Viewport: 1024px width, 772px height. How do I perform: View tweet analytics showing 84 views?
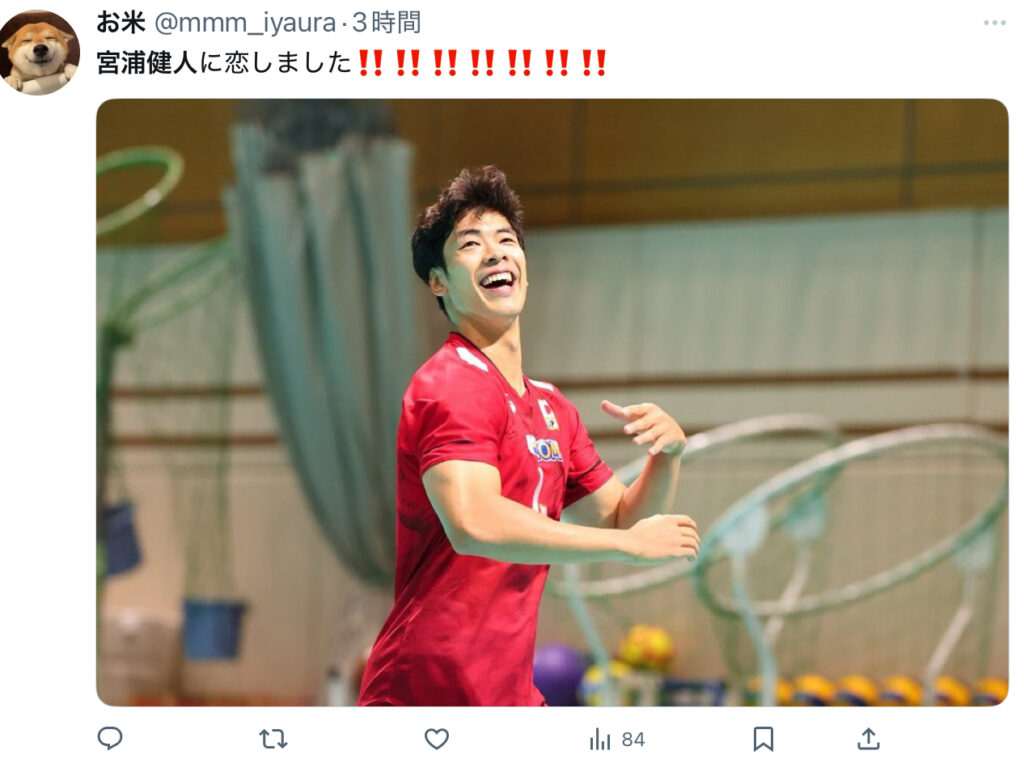(x=616, y=739)
